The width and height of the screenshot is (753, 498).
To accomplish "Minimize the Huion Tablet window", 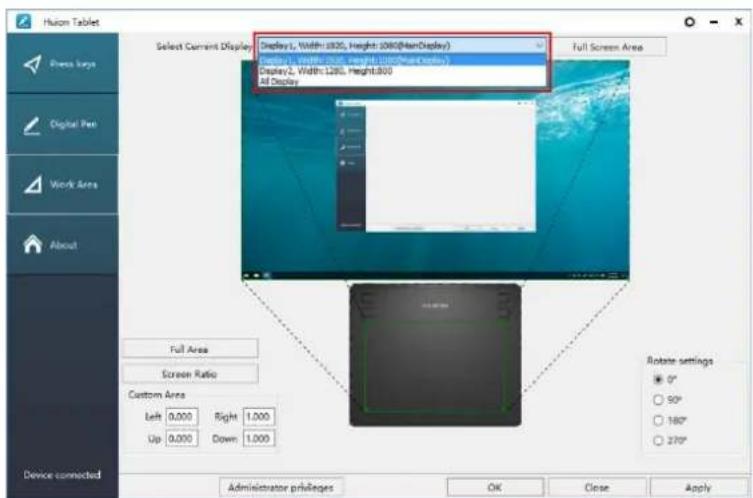I will coord(714,22).
